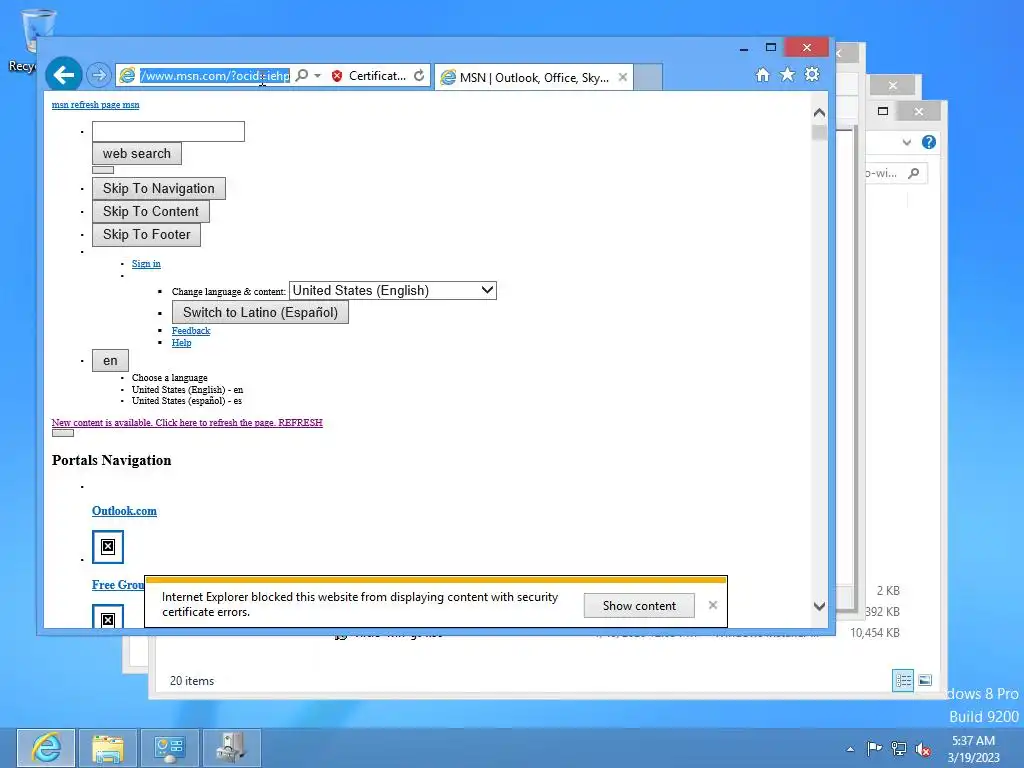This screenshot has height=768, width=1024.
Task: Open Favorites star icon
Action: 788,74
